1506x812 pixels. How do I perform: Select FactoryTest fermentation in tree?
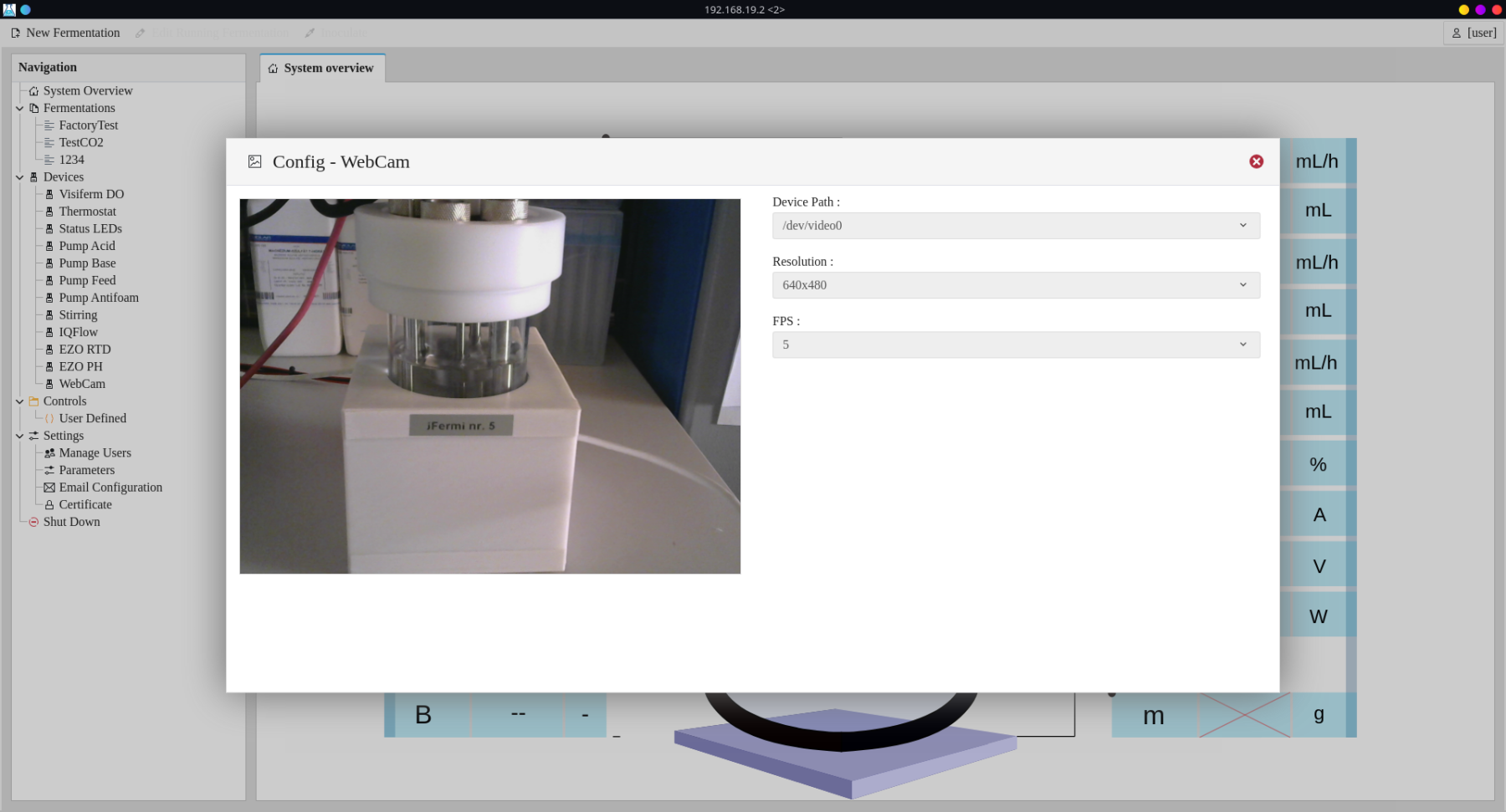click(88, 125)
